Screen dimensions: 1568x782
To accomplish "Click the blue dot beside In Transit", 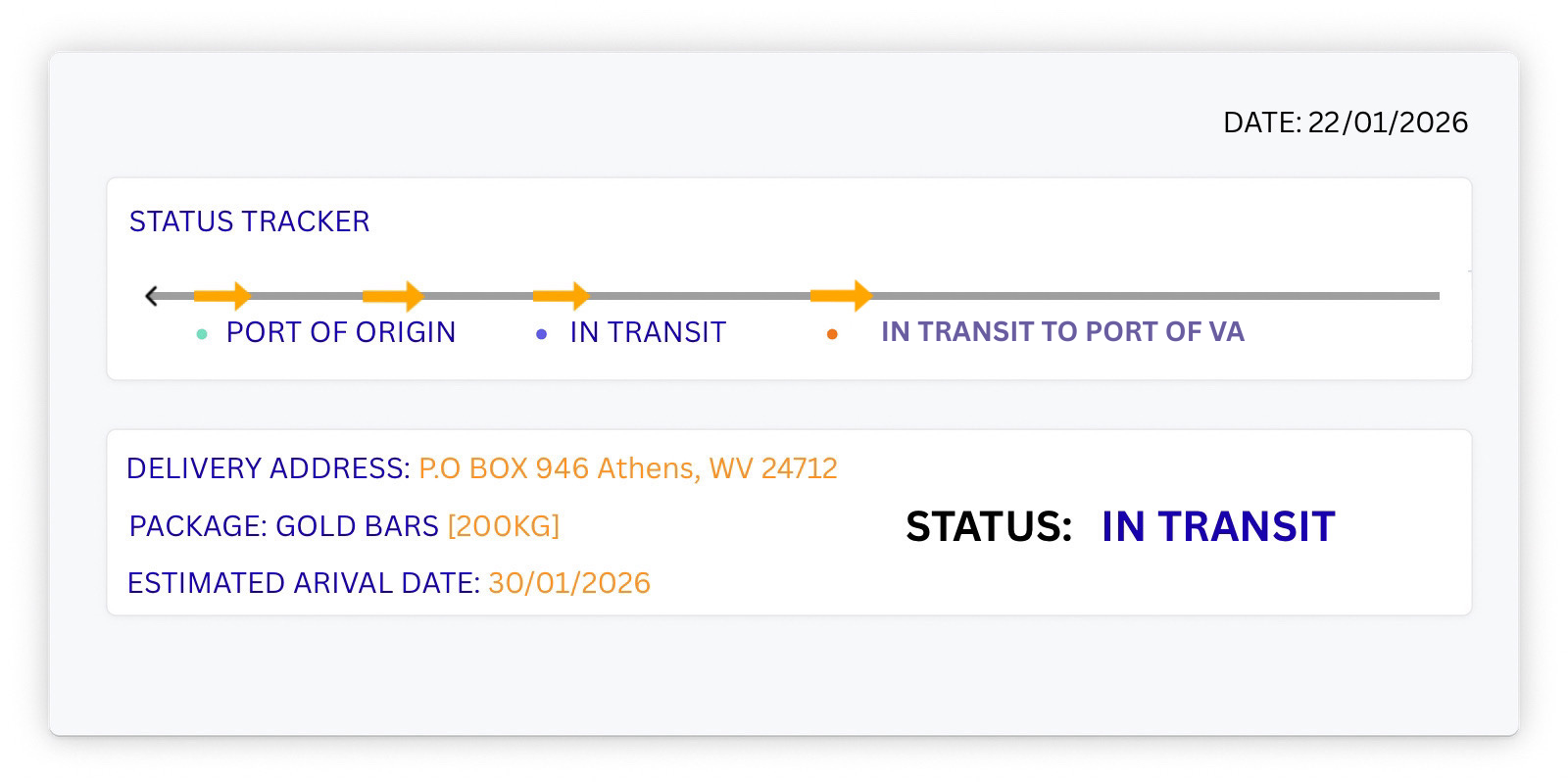I will (542, 334).
